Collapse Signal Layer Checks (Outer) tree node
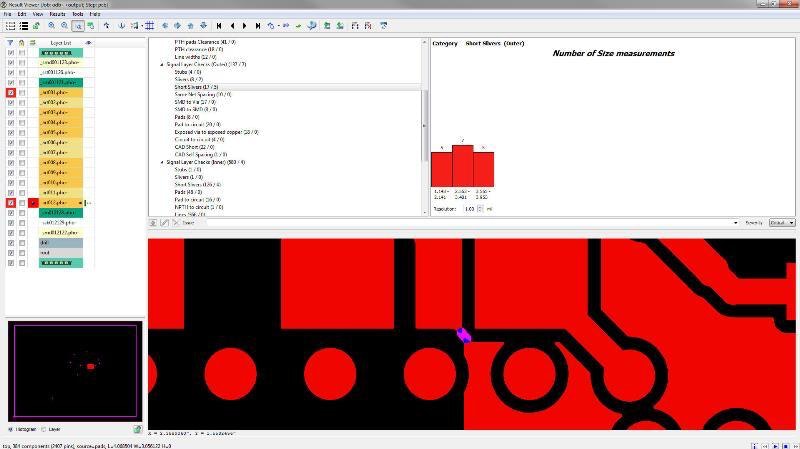The image size is (800, 449). pyautogui.click(x=163, y=65)
